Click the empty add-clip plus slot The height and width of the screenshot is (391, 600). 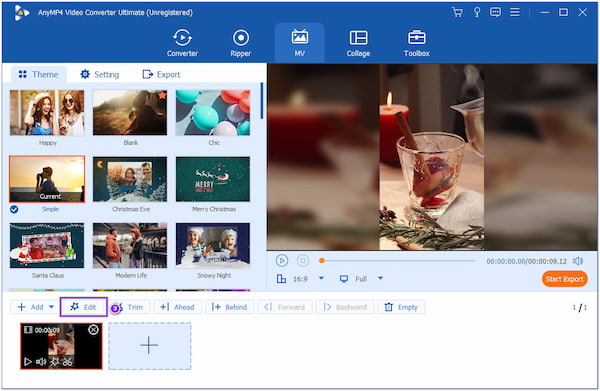point(149,346)
